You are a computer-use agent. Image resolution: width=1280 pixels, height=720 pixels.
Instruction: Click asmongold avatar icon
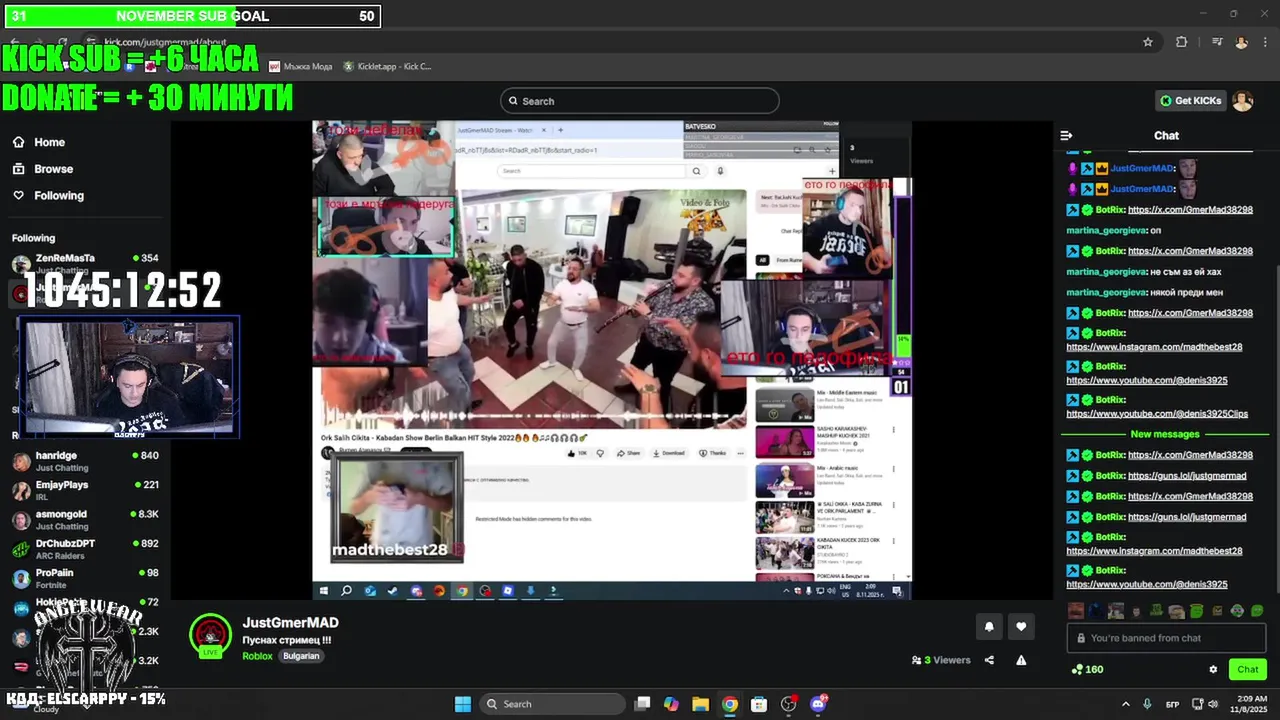pyautogui.click(x=21, y=520)
